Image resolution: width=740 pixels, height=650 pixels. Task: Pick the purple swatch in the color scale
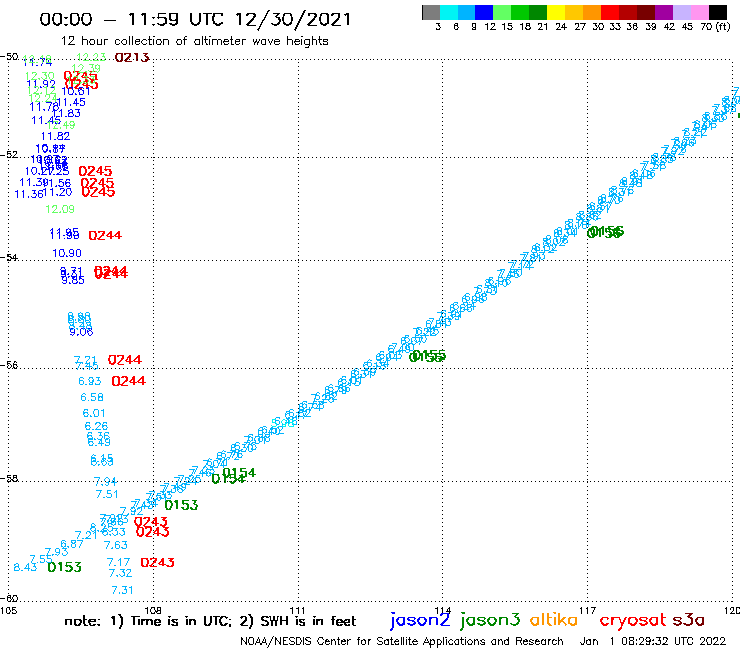pos(664,12)
